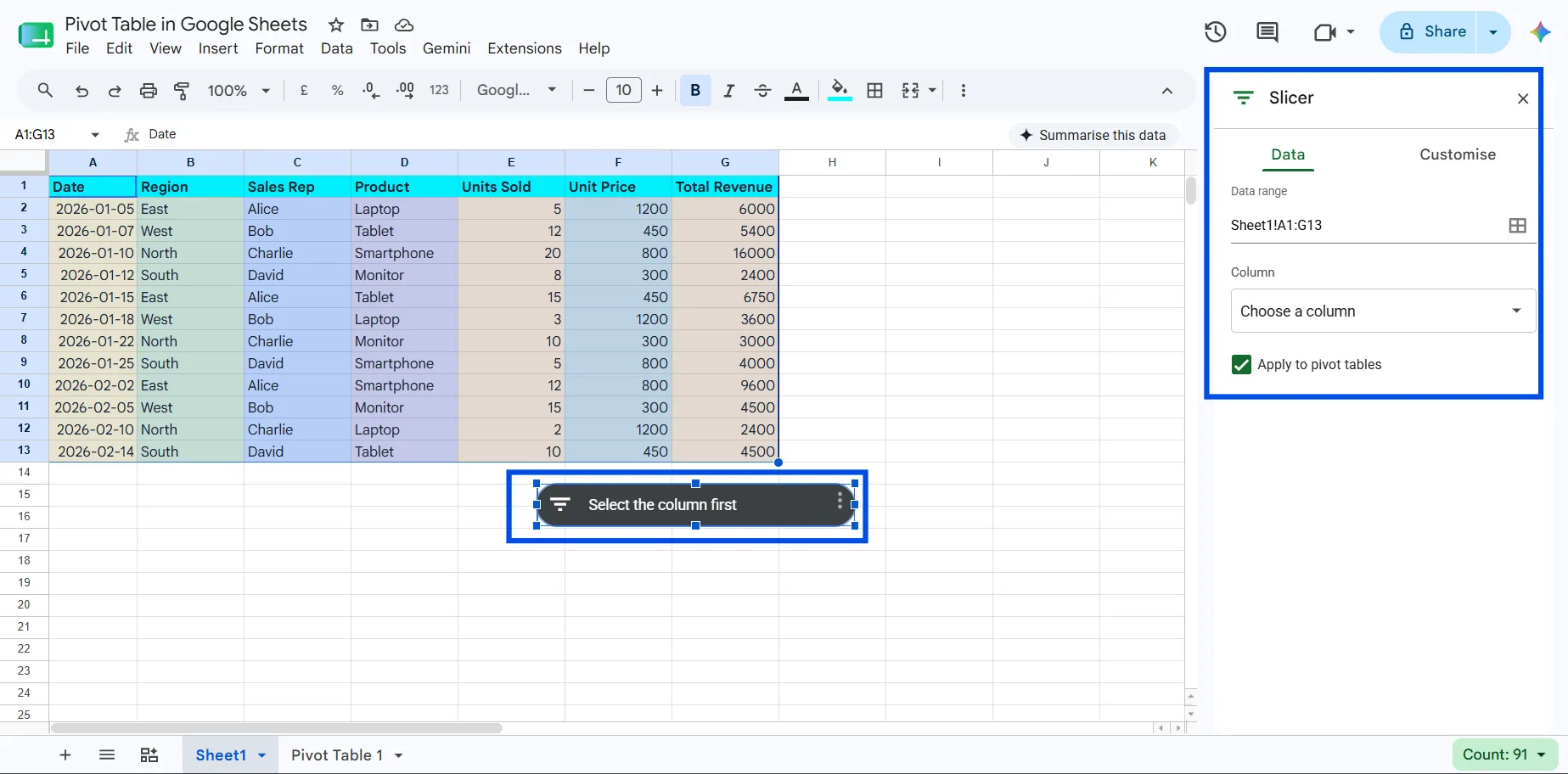The image size is (1568, 774).
Task: Star the document title
Action: 336,25
